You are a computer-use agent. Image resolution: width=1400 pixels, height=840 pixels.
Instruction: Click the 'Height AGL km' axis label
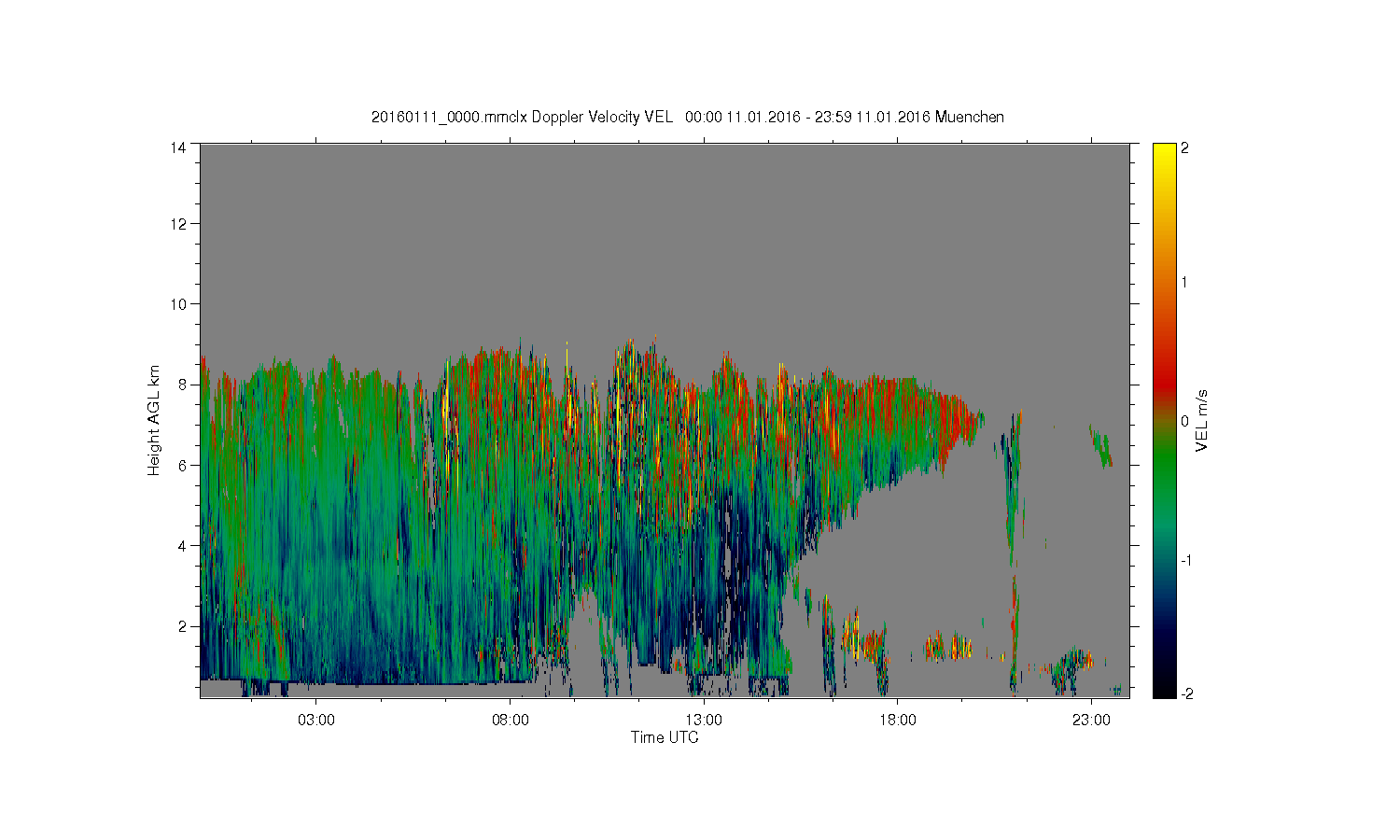(154, 420)
